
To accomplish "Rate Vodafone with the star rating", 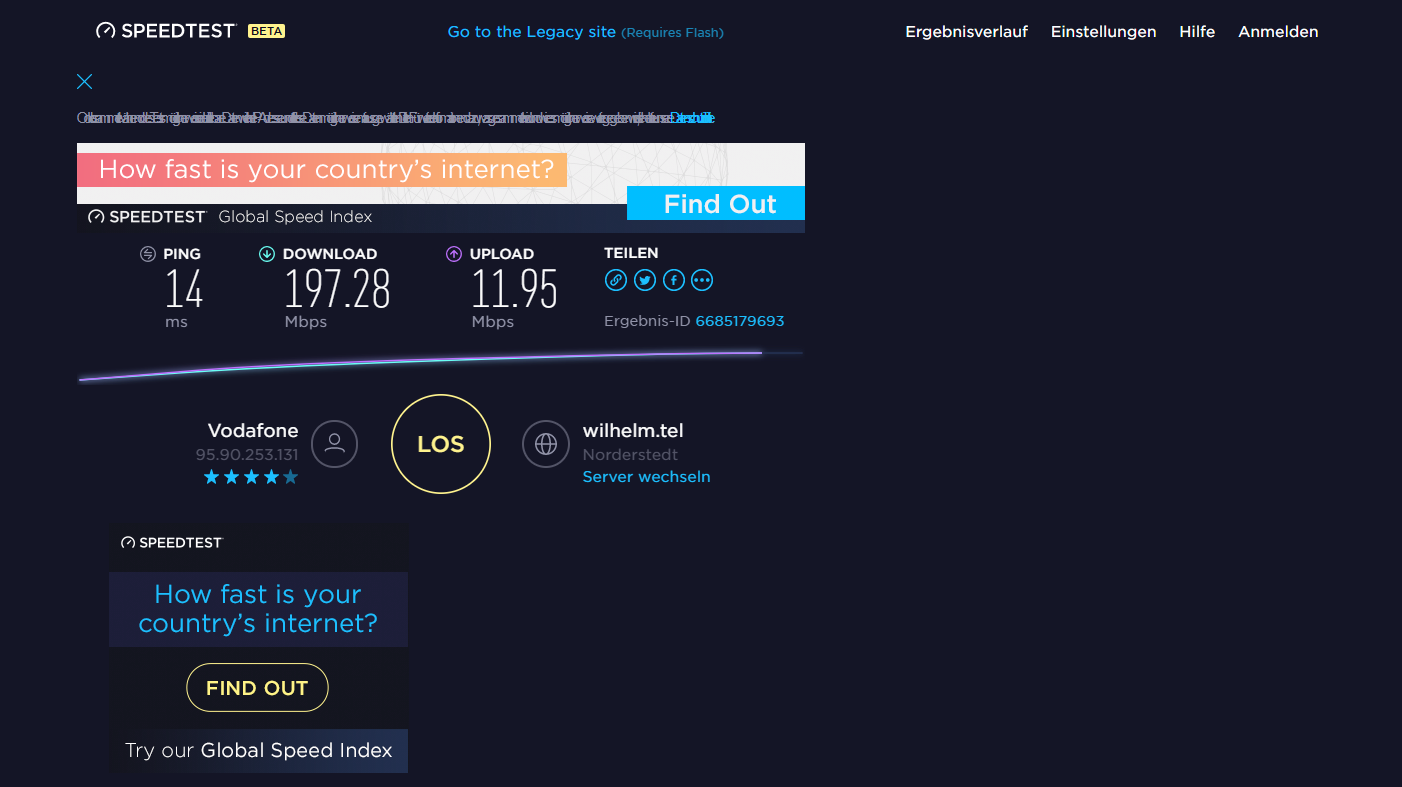I will coord(251,477).
